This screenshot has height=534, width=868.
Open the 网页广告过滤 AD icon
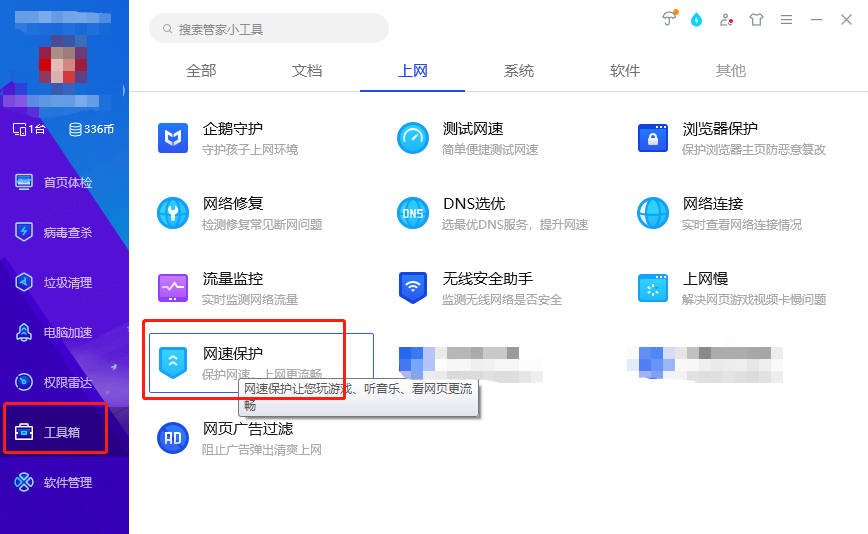(173, 438)
